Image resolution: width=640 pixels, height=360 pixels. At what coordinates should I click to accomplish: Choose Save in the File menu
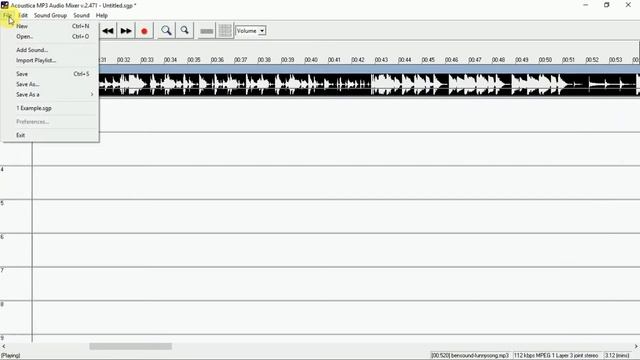pos(50,74)
